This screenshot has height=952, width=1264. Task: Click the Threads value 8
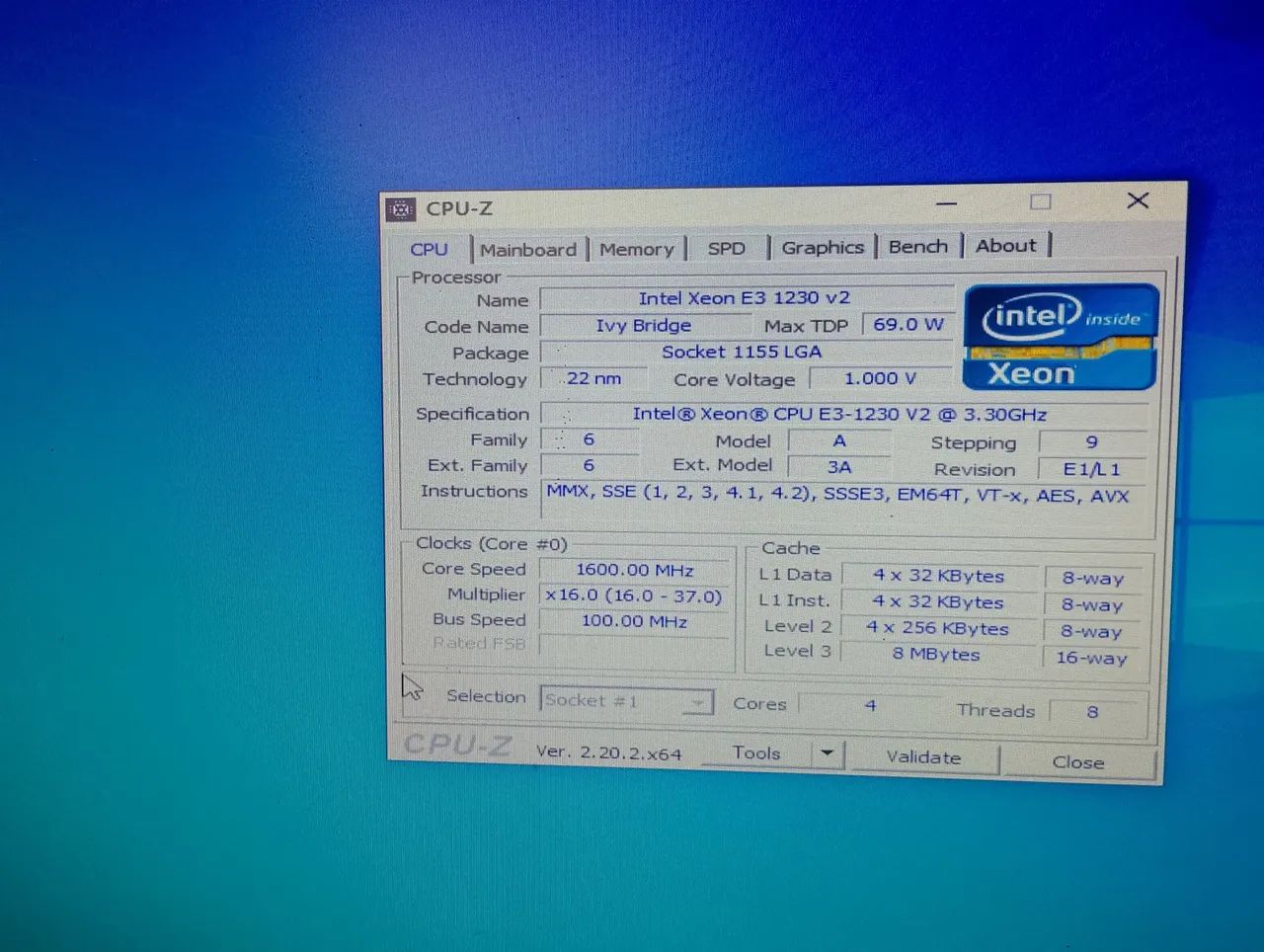1093,712
